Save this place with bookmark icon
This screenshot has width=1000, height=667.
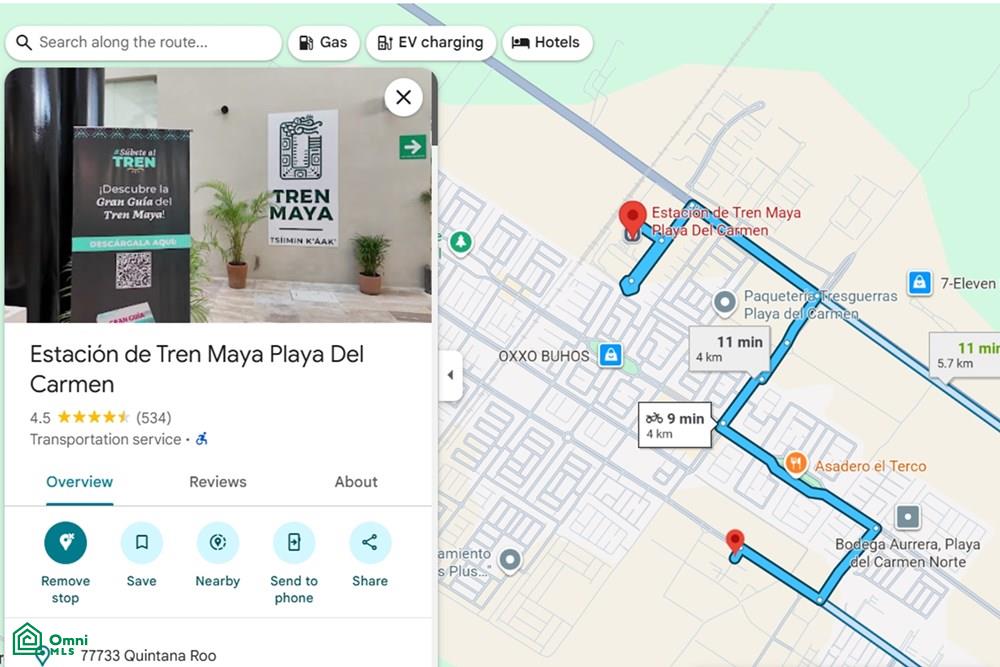(142, 543)
